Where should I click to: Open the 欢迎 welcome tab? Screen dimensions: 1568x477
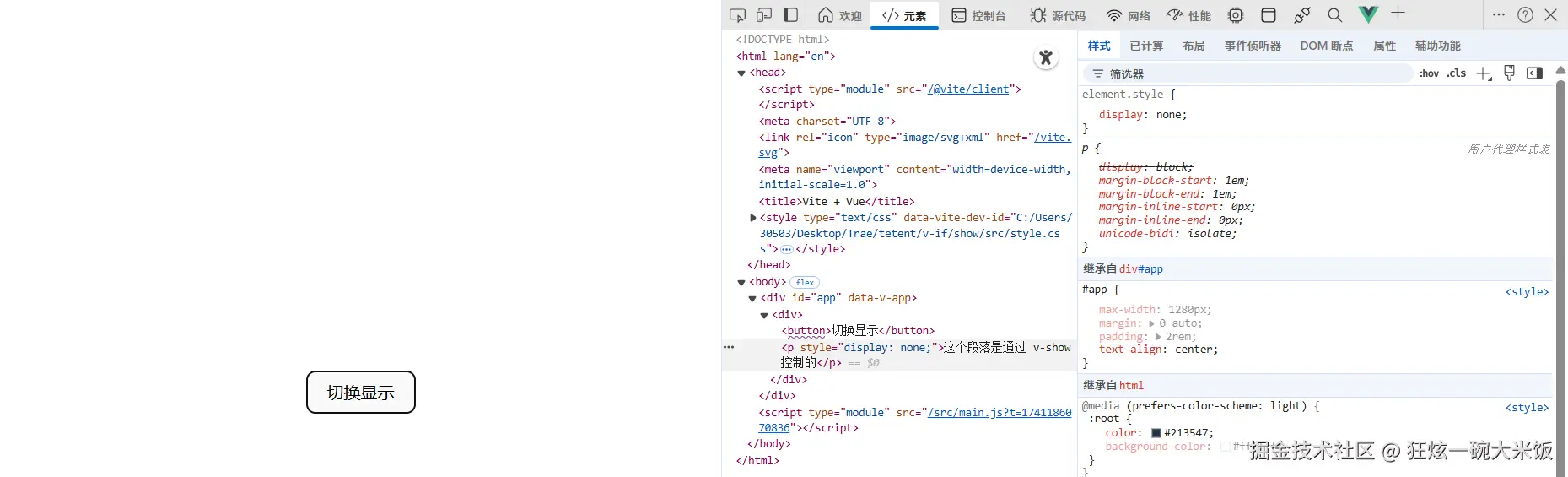point(840,15)
